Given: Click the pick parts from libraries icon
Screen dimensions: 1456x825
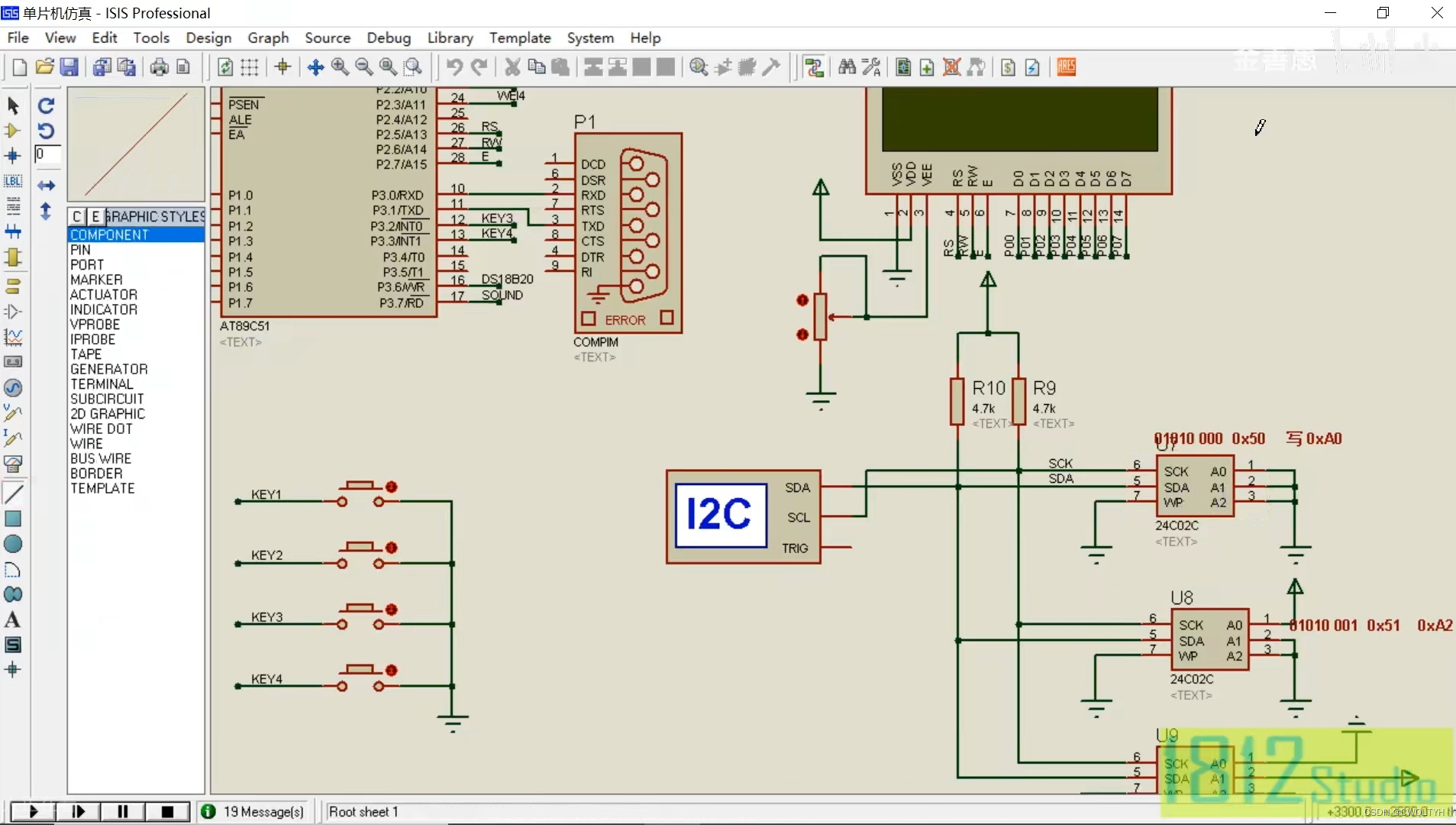Looking at the screenshot, I should click(699, 67).
